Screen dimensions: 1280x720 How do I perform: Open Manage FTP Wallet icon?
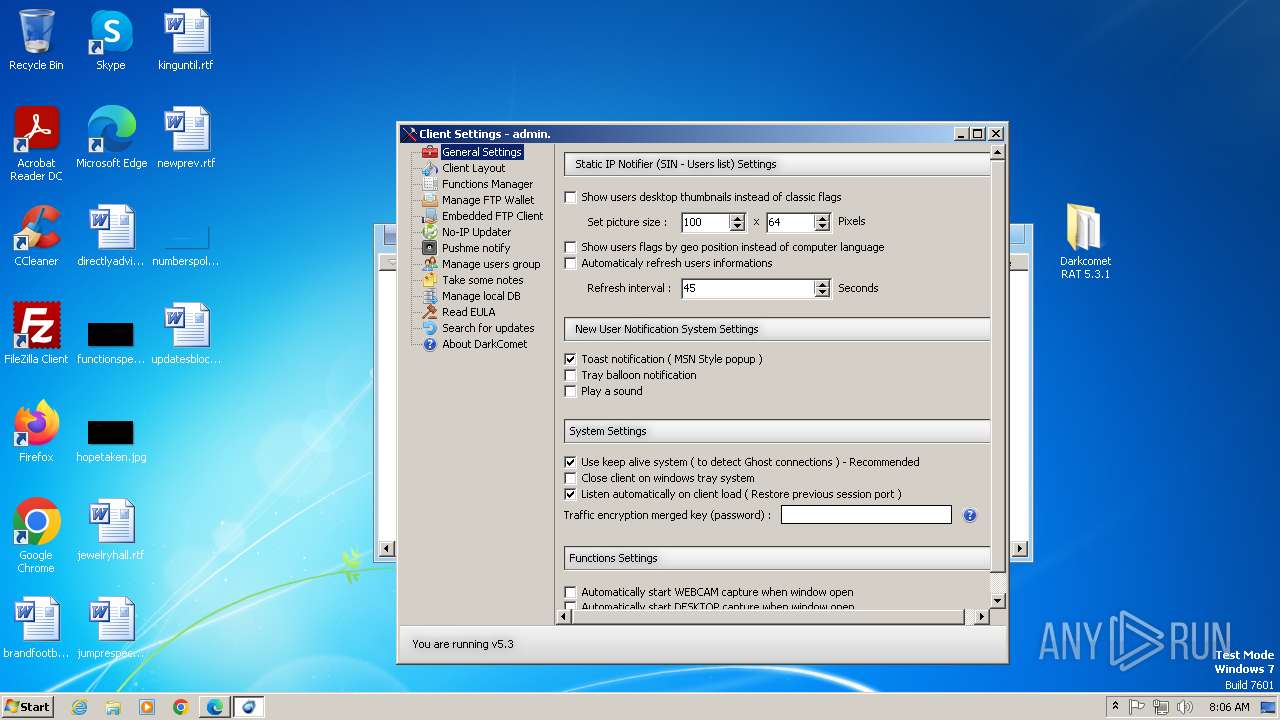pos(430,200)
